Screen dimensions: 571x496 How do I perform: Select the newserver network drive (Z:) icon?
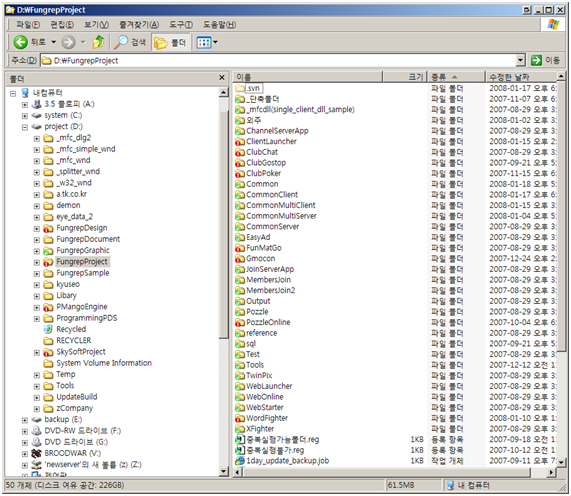[x=36, y=465]
